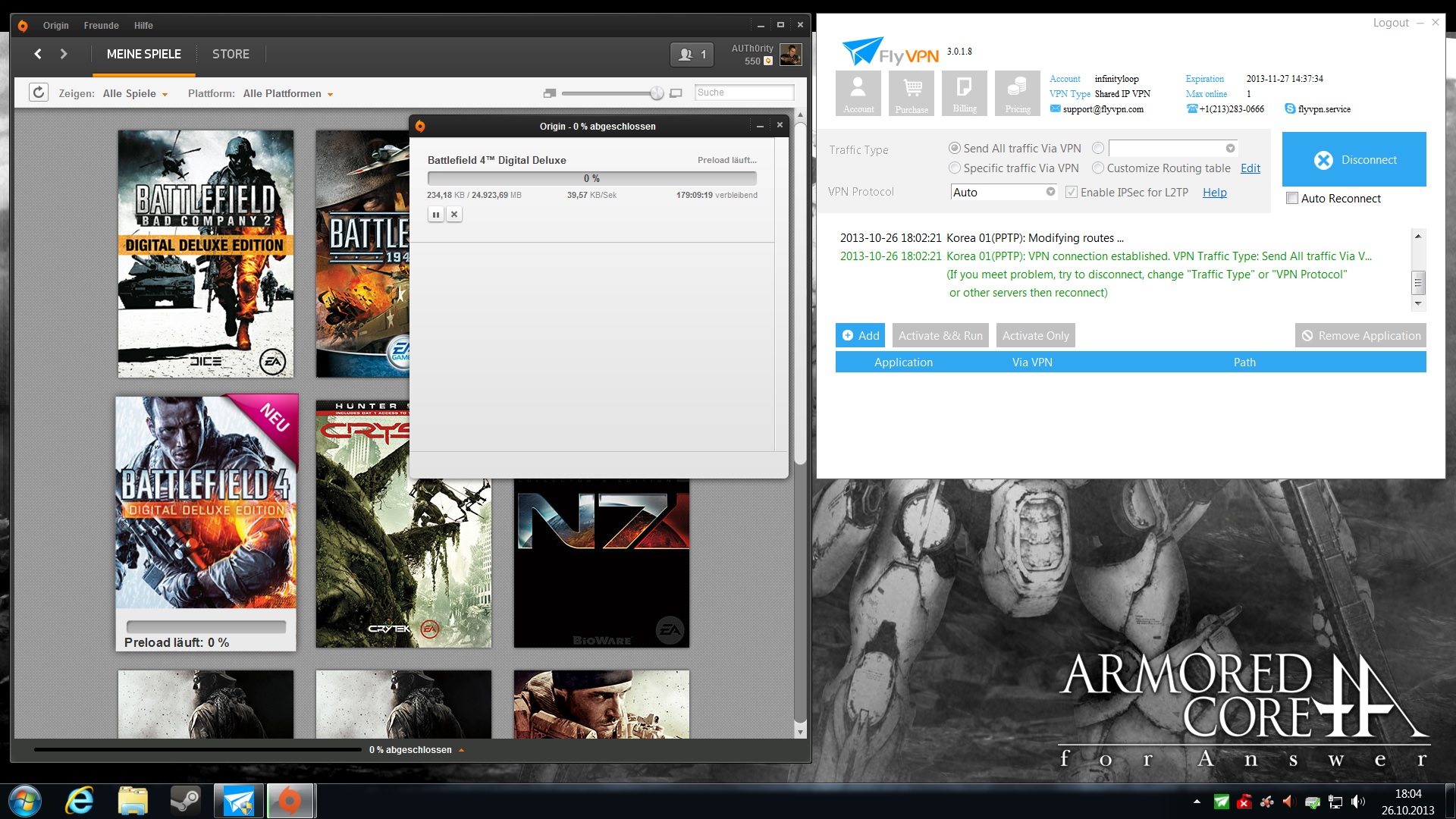Open Hilfe menu
The width and height of the screenshot is (1456, 819).
pos(143,26)
